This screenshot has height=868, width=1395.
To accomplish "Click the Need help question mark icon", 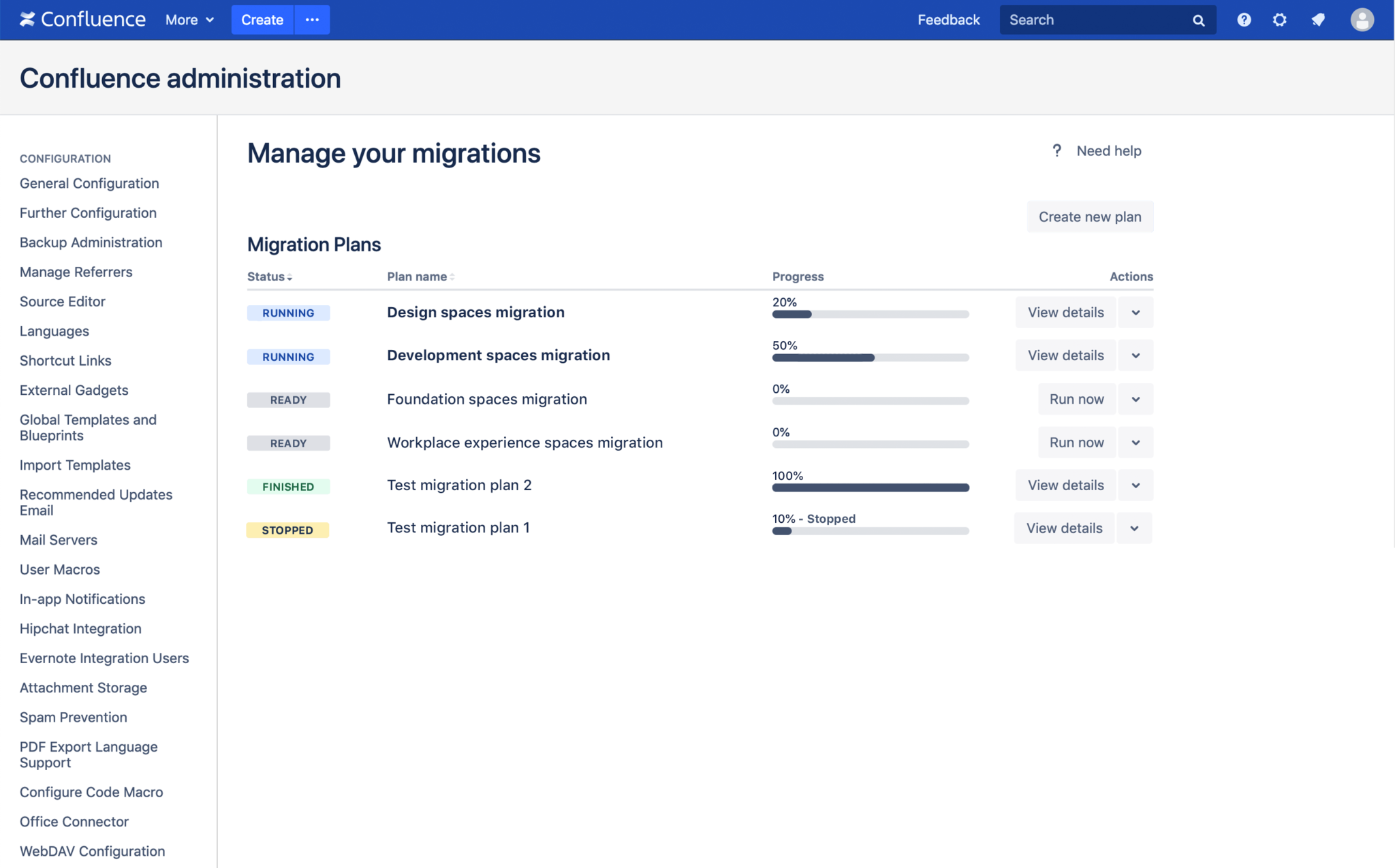I will click(1056, 150).
